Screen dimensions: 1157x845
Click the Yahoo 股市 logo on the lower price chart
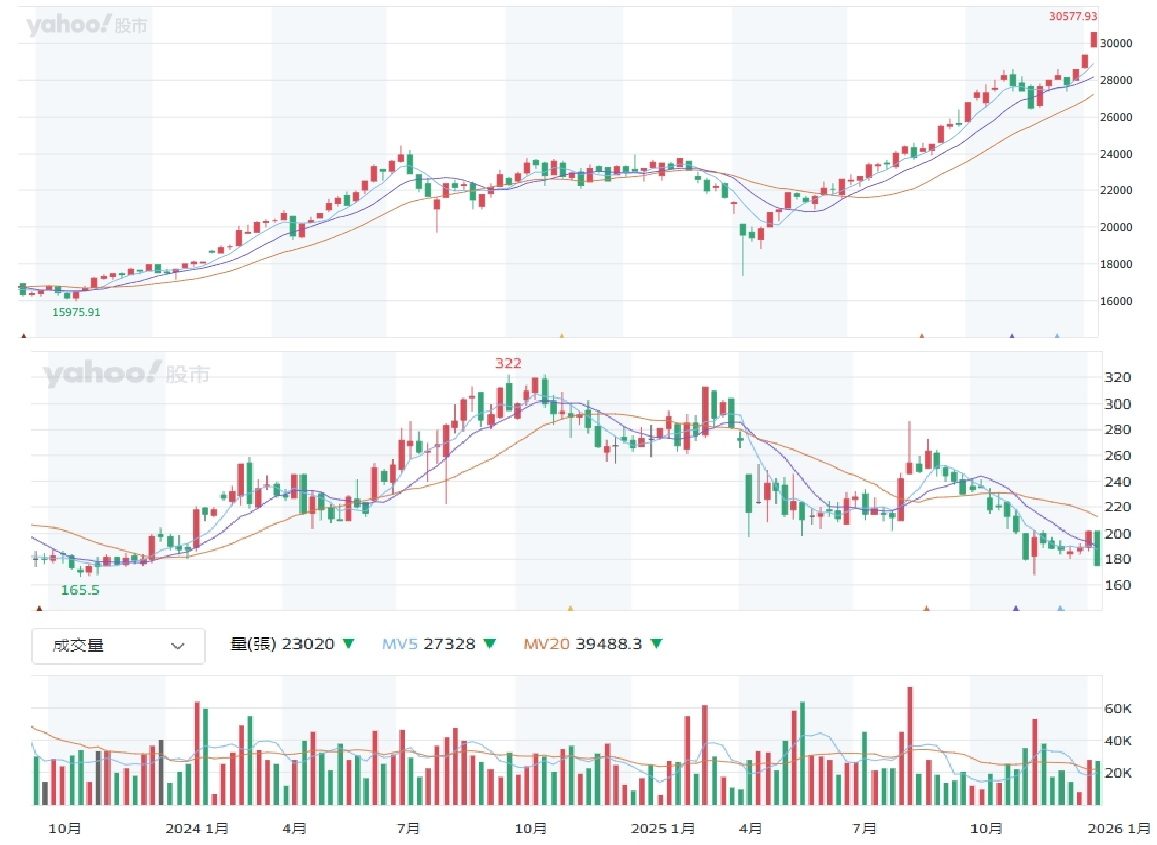pos(126,375)
